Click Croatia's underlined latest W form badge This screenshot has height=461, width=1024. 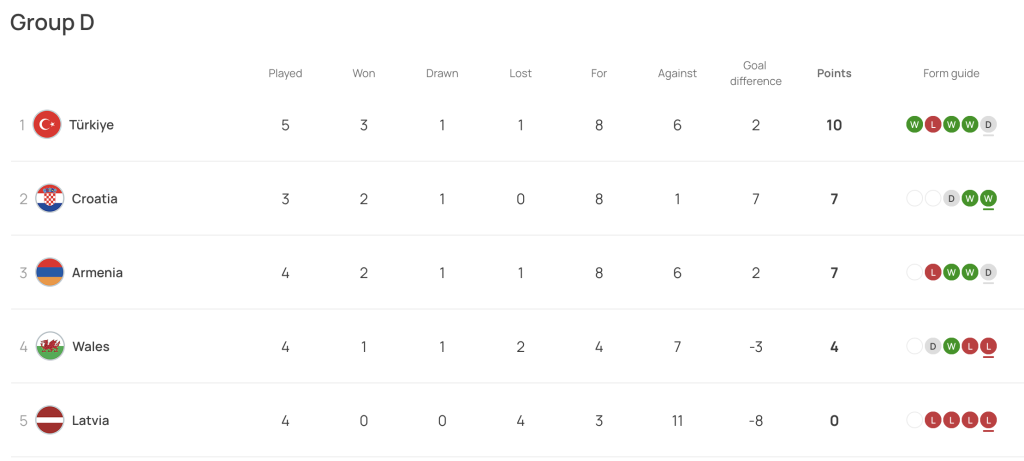pyautogui.click(x=989, y=198)
